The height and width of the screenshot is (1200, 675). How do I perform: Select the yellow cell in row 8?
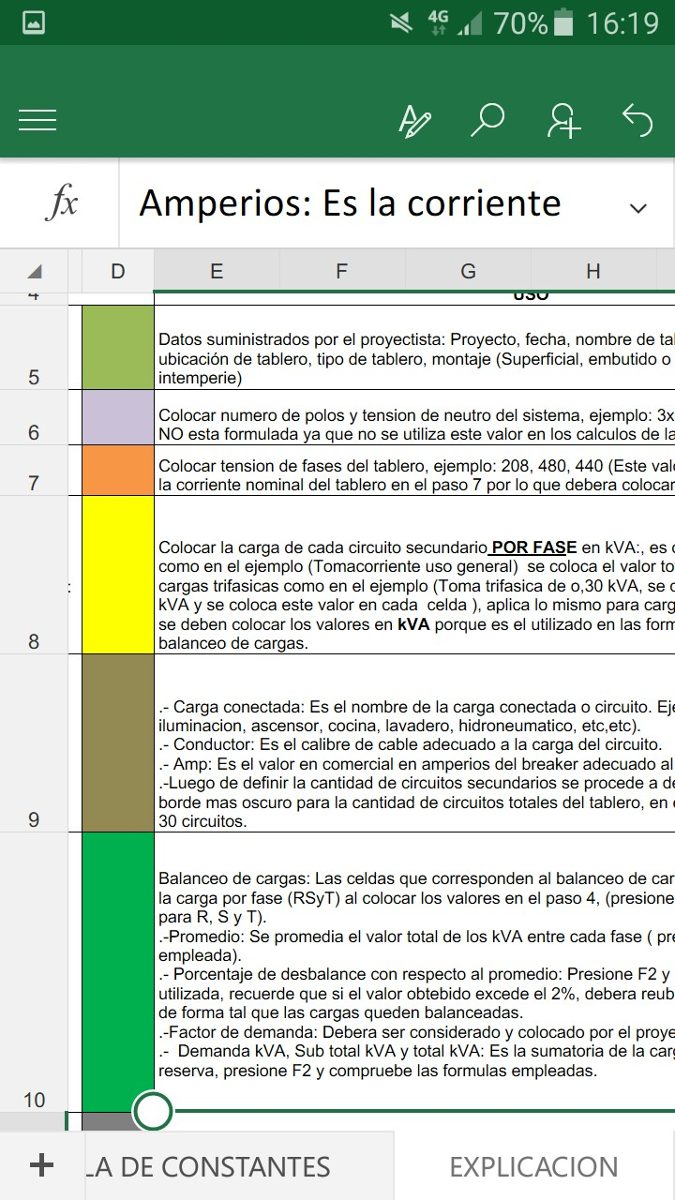118,575
